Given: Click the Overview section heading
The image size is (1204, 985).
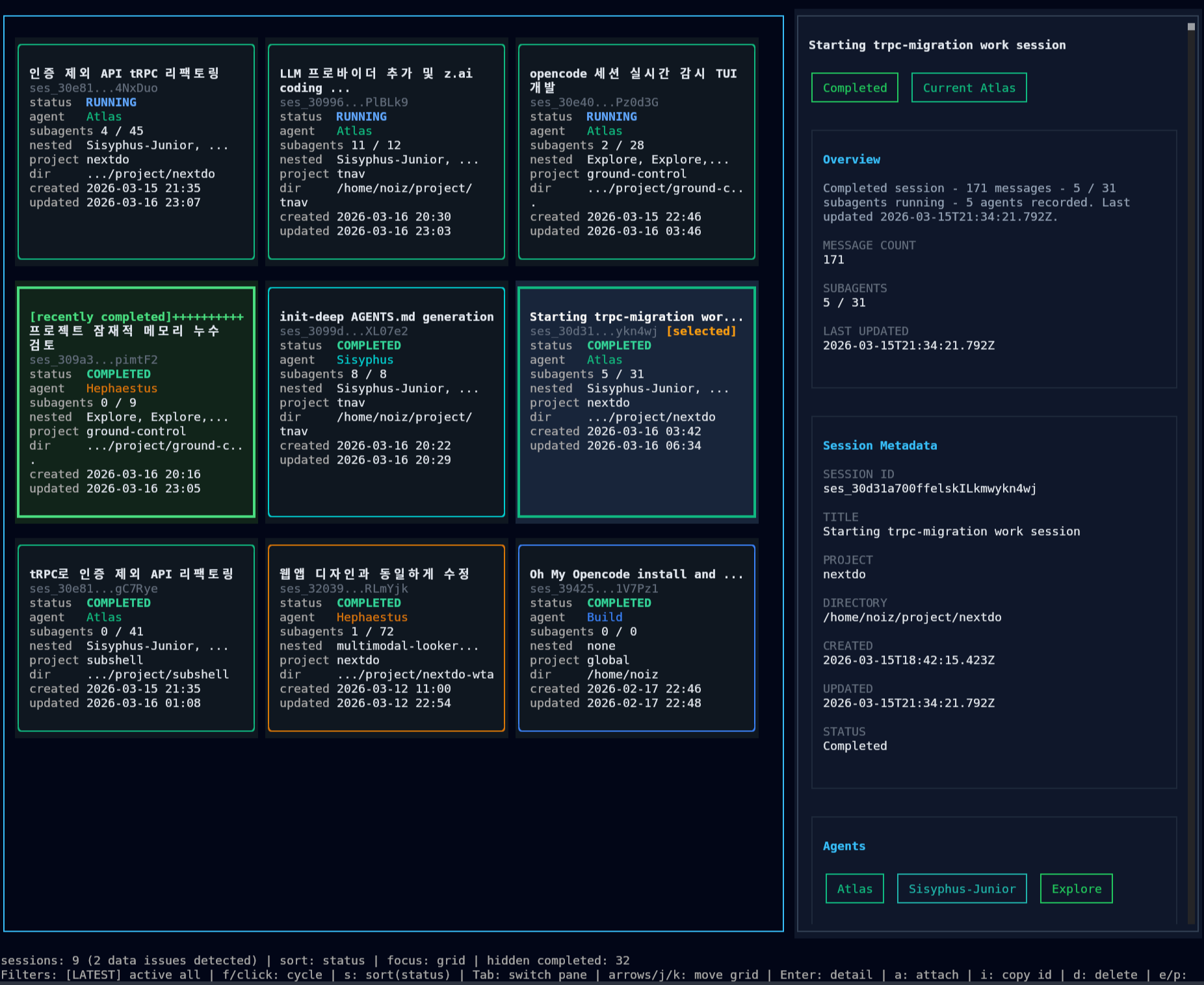Looking at the screenshot, I should point(852,159).
